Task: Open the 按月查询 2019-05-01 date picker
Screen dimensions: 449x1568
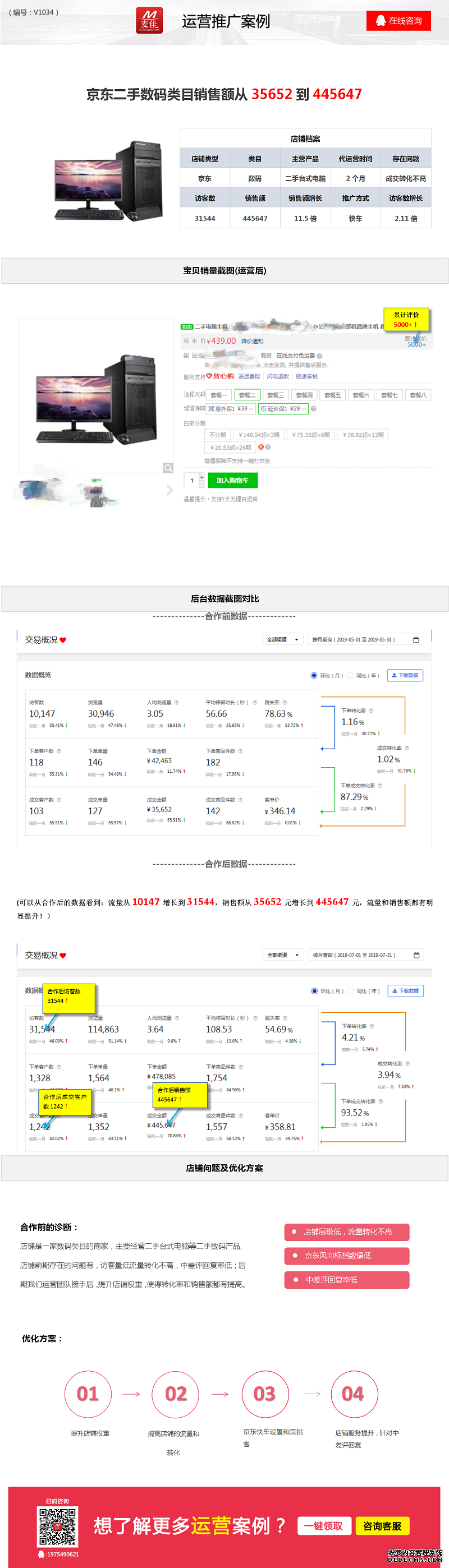Action: (365, 639)
